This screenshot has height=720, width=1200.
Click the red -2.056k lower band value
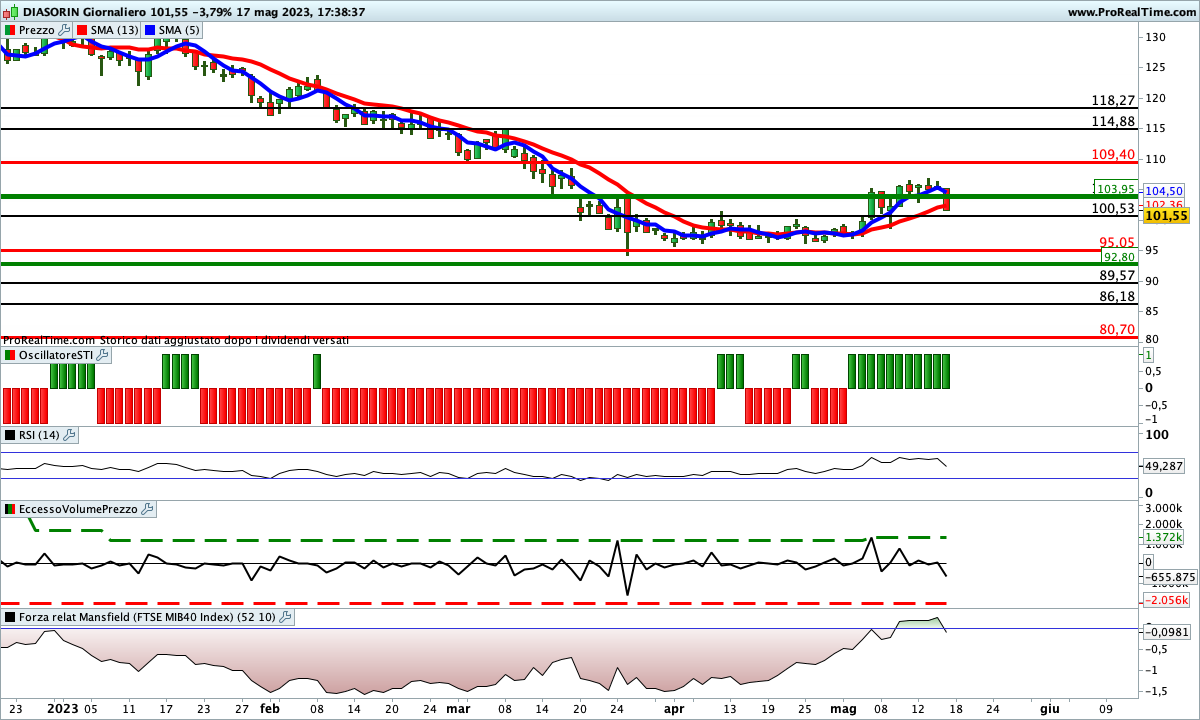click(1167, 600)
